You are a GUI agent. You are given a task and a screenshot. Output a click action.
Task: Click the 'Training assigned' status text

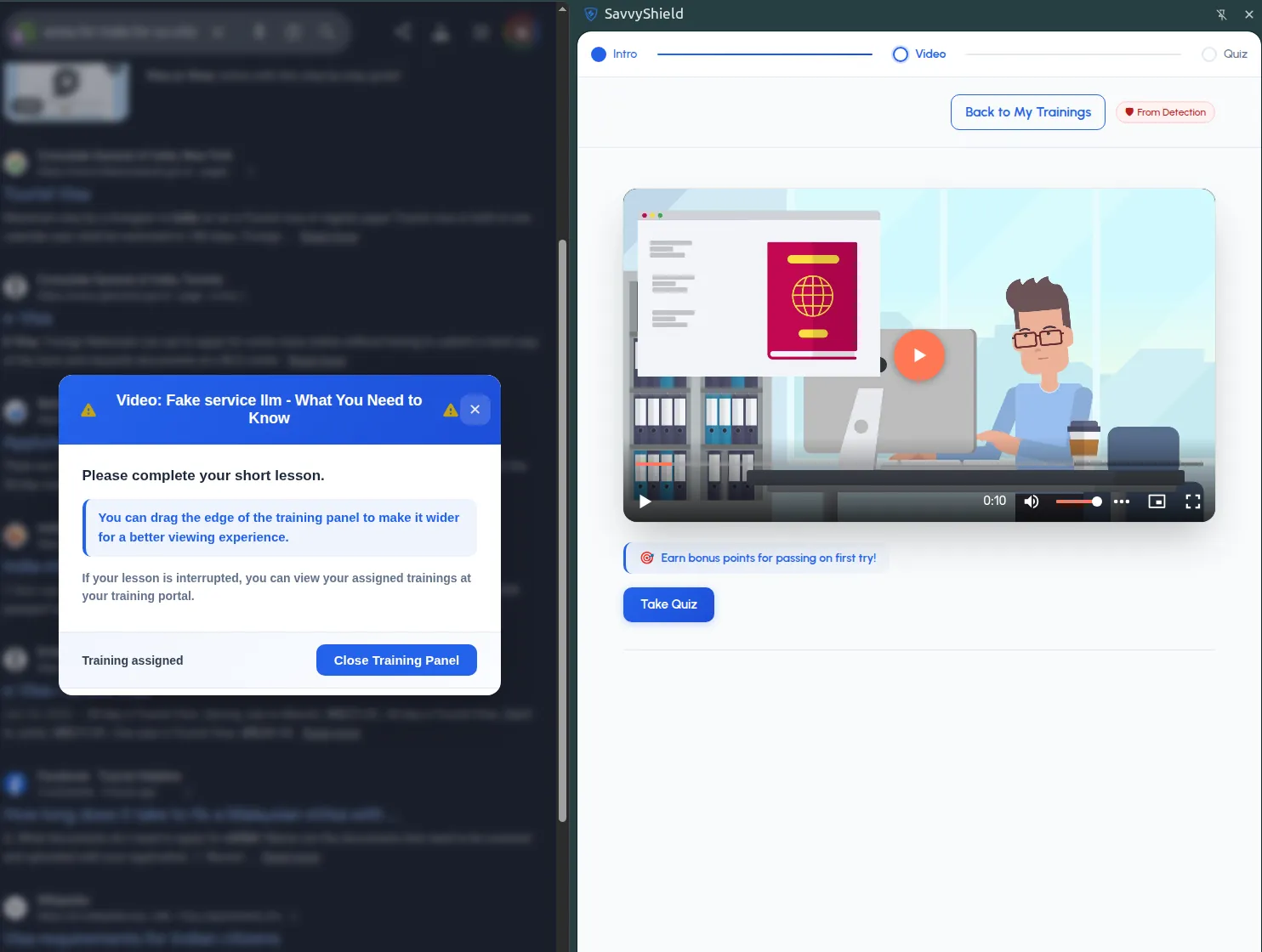(133, 660)
